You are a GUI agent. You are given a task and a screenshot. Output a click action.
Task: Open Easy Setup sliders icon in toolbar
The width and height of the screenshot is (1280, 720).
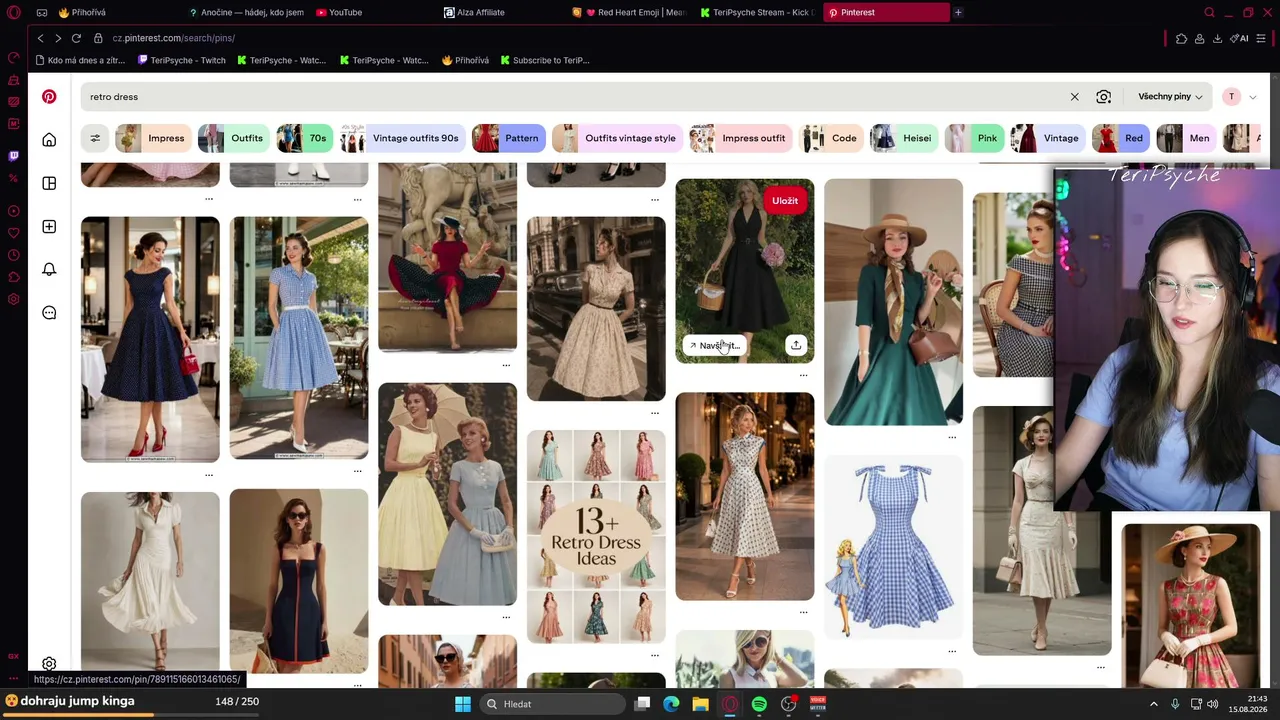(1261, 38)
